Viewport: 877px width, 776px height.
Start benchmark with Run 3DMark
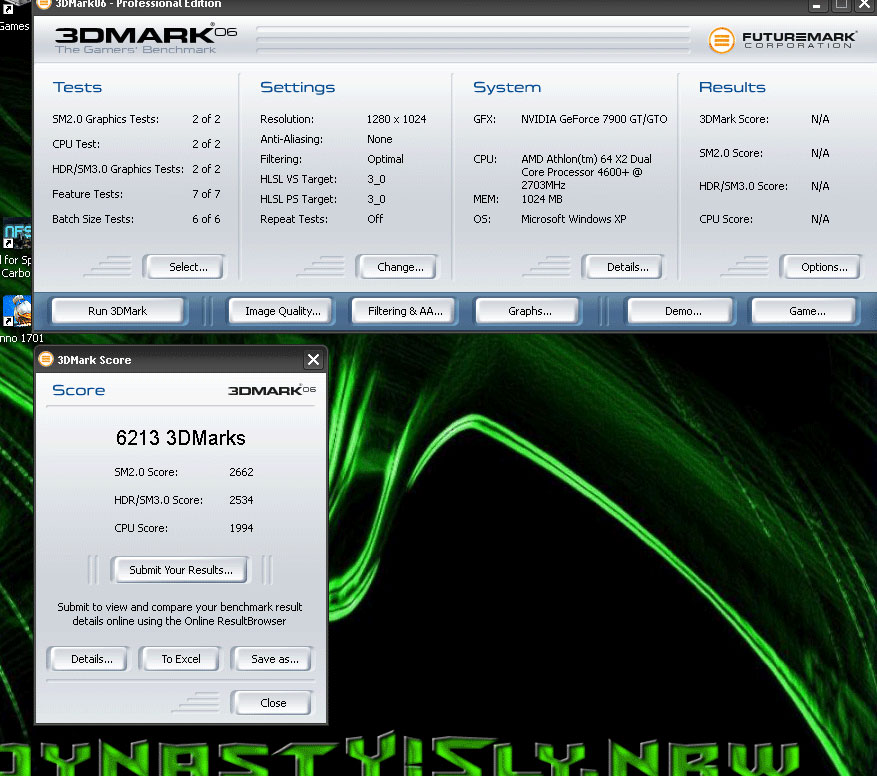coord(117,311)
